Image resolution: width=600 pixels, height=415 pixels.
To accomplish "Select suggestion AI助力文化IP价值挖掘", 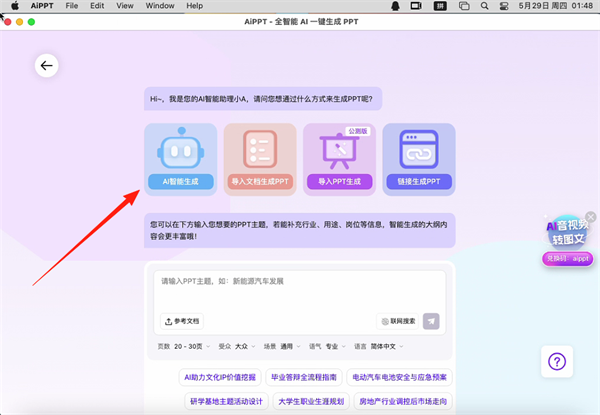I will pos(220,378).
